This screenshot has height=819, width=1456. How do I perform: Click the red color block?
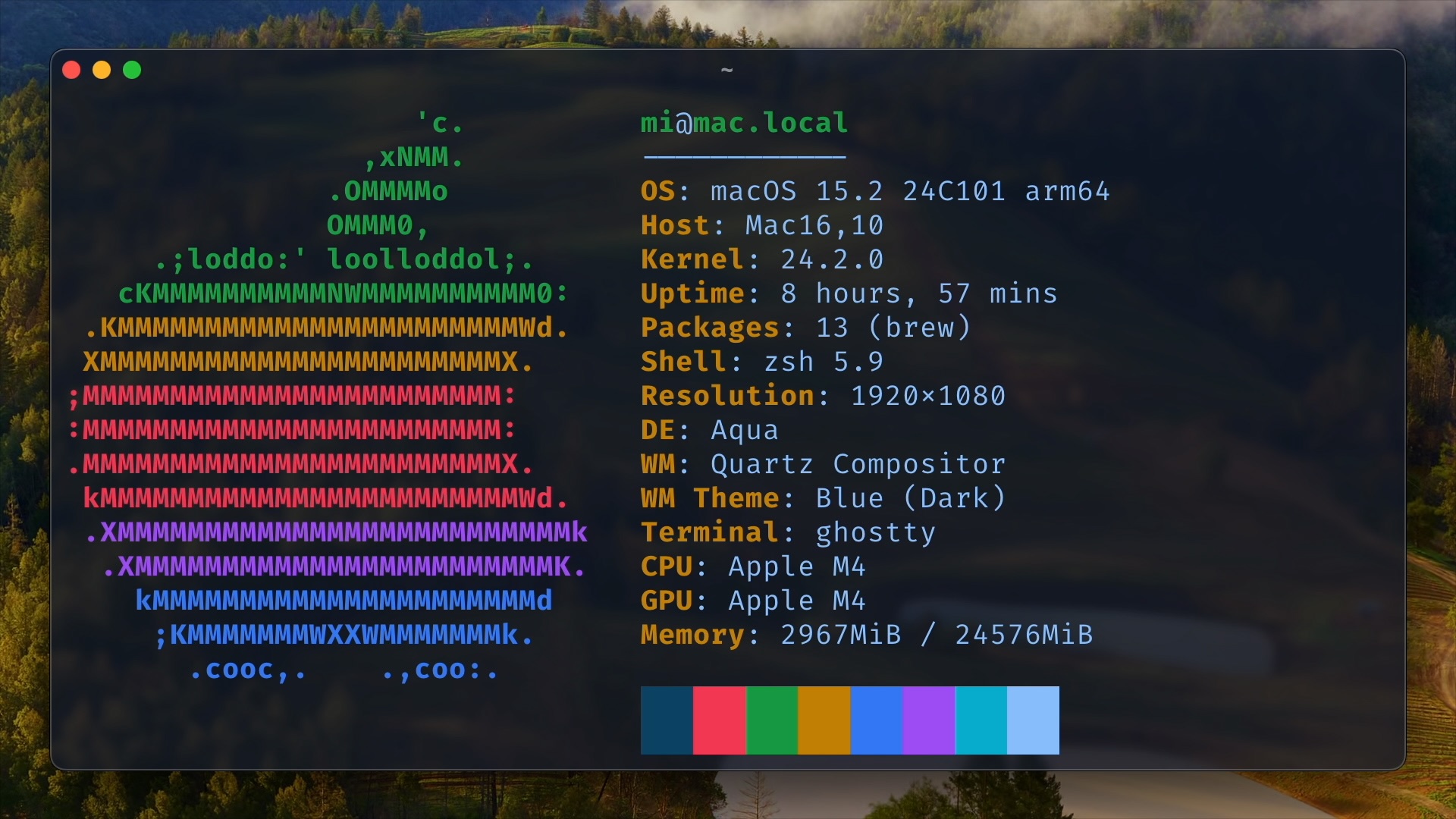click(719, 720)
